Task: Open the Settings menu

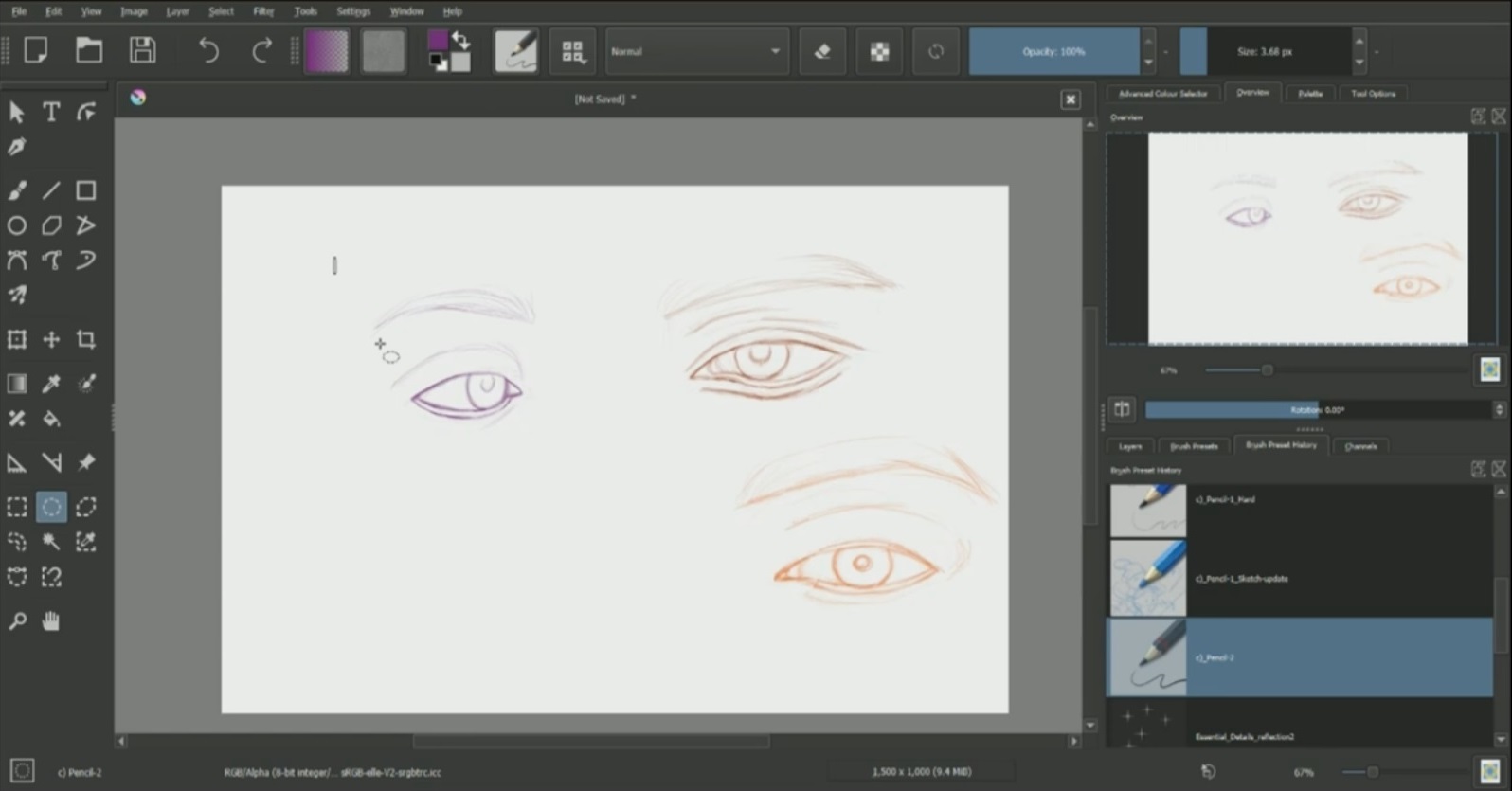Action: pyautogui.click(x=353, y=11)
